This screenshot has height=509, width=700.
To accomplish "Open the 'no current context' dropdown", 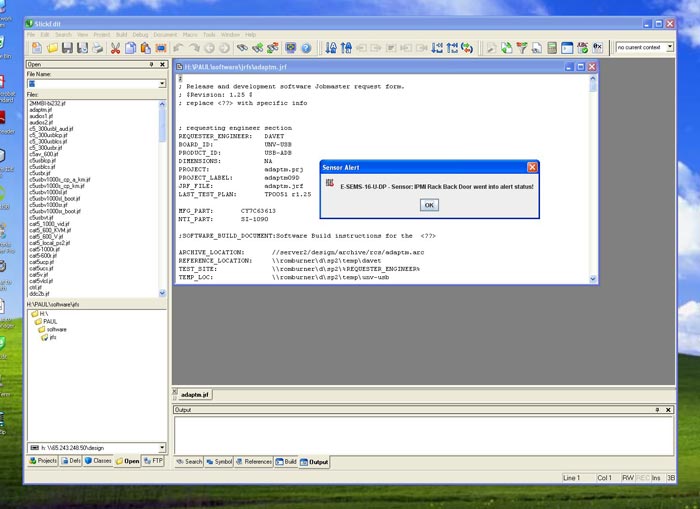I will click(x=669, y=47).
